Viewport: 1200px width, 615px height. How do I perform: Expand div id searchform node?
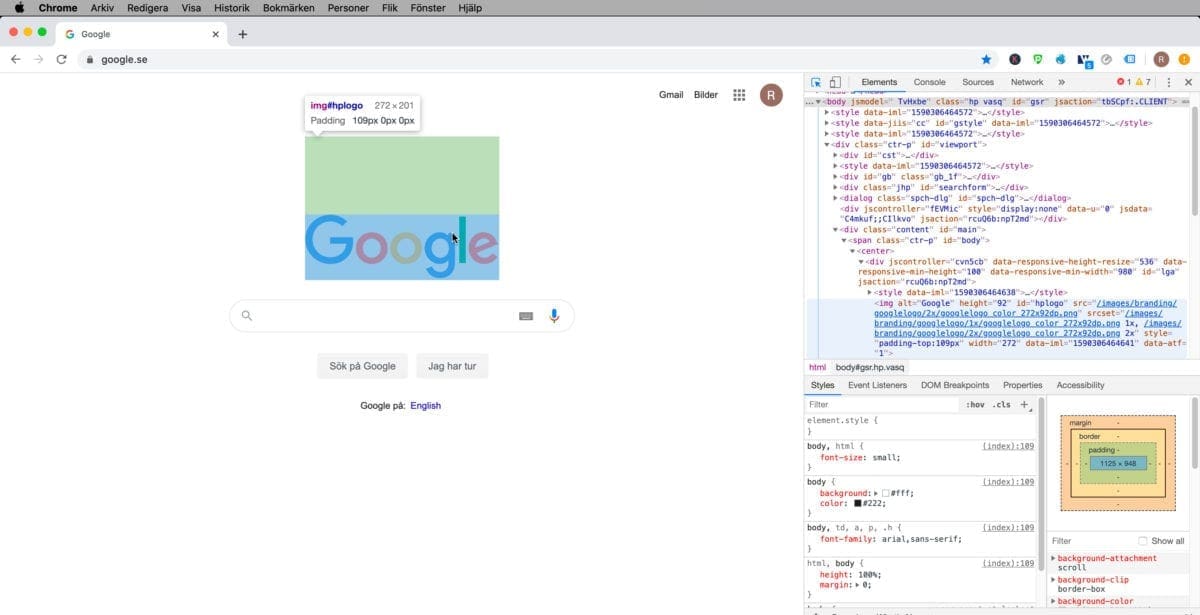point(836,187)
